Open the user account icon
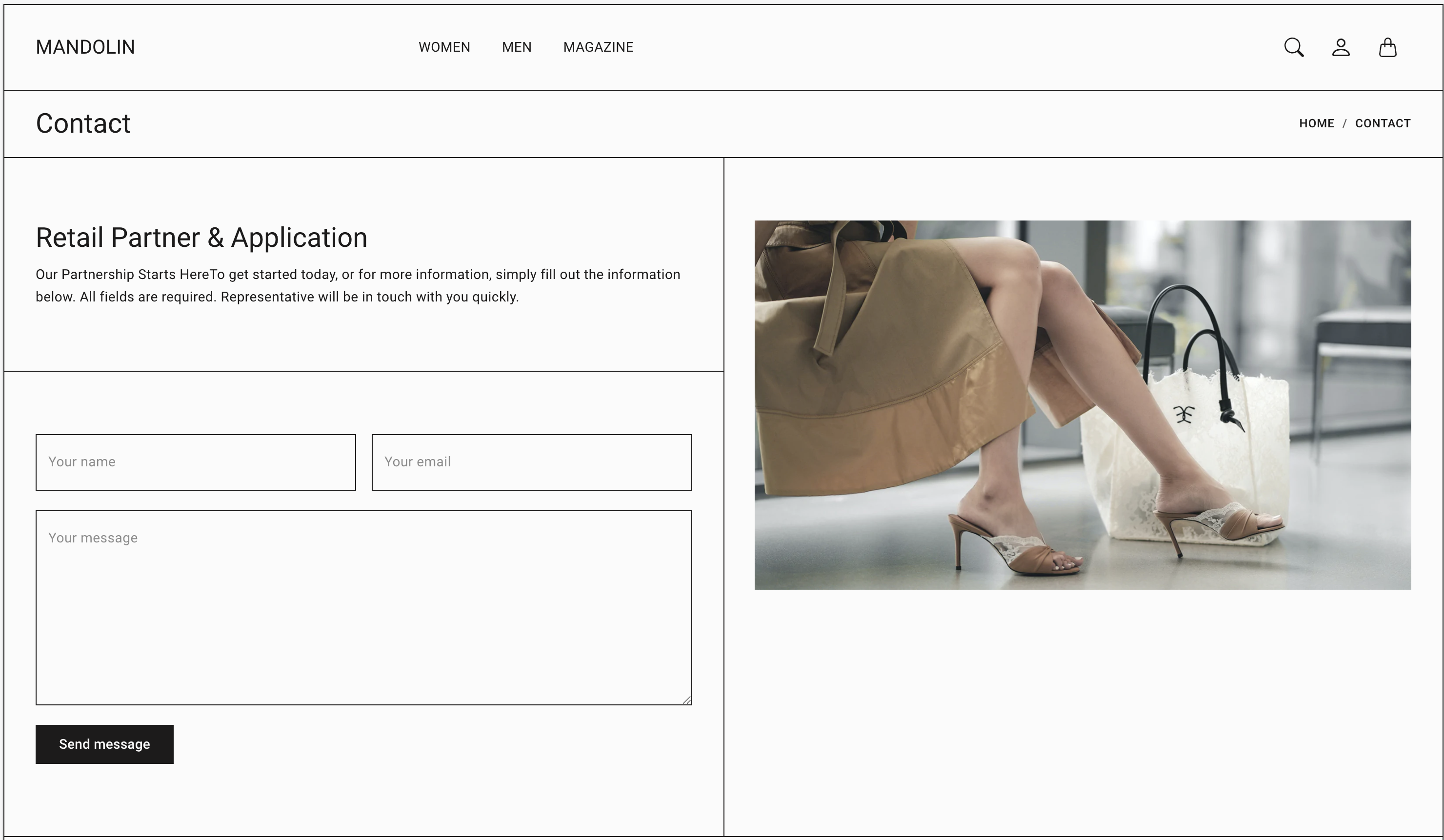This screenshot has height=840, width=1444. [x=1341, y=47]
